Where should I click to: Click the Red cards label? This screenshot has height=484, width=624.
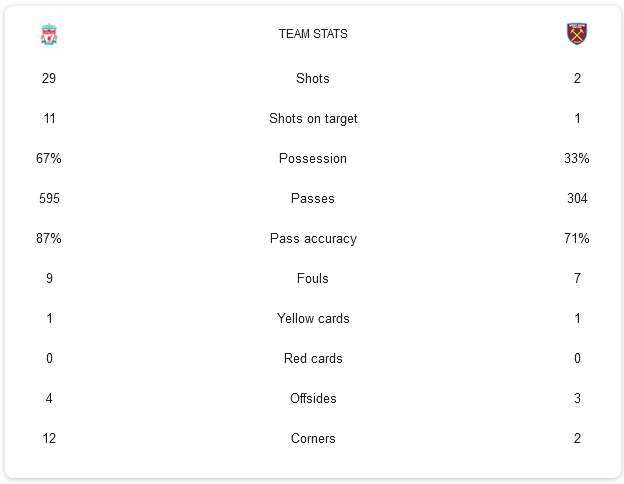click(x=313, y=358)
